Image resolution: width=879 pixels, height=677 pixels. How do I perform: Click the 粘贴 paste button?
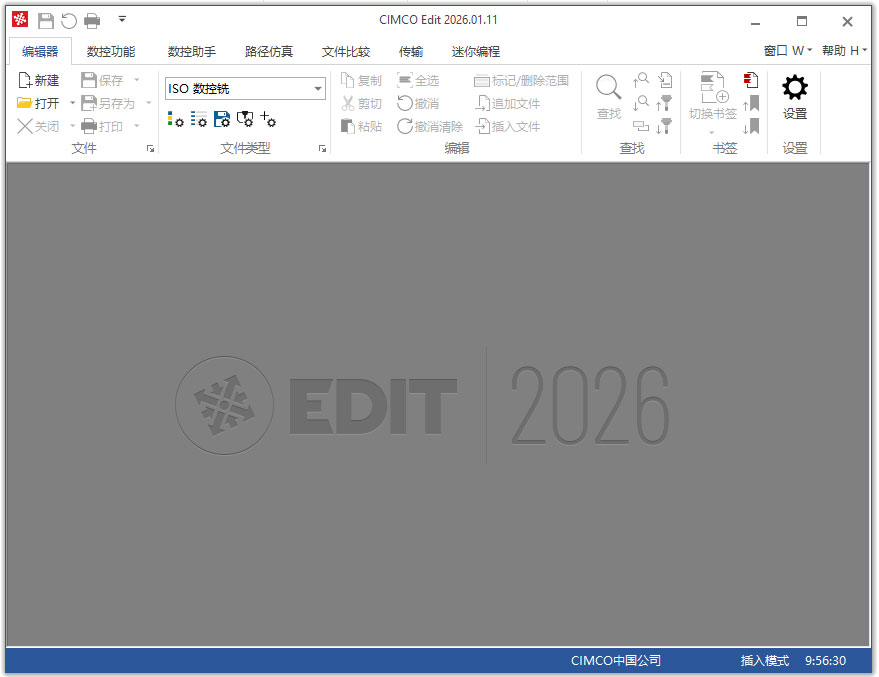pyautogui.click(x=362, y=127)
